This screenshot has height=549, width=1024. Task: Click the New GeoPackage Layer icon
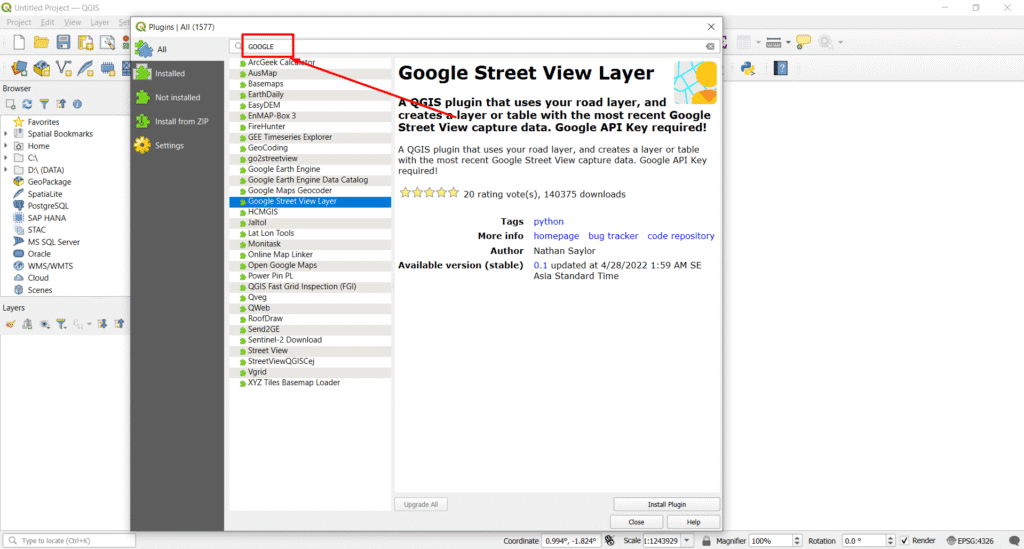(x=42, y=68)
